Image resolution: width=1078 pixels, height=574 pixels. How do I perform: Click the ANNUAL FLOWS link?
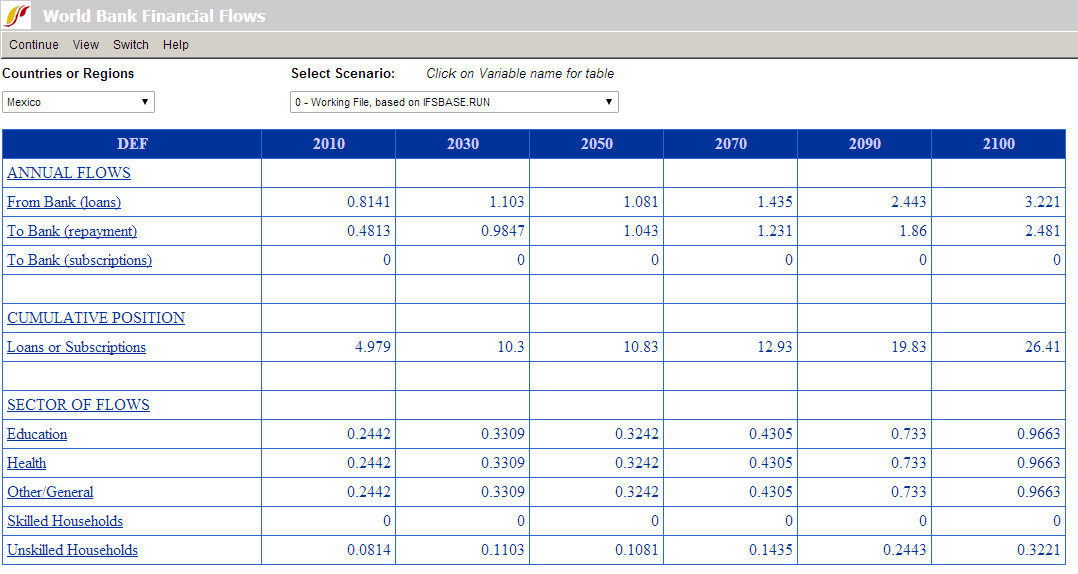click(69, 173)
